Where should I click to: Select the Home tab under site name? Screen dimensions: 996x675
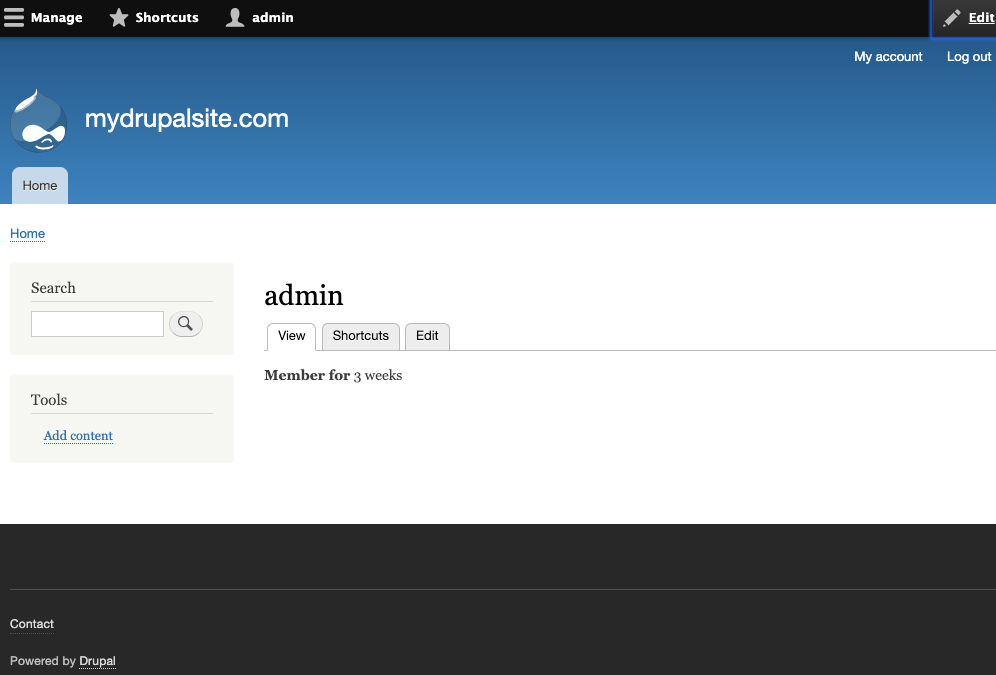pos(39,185)
